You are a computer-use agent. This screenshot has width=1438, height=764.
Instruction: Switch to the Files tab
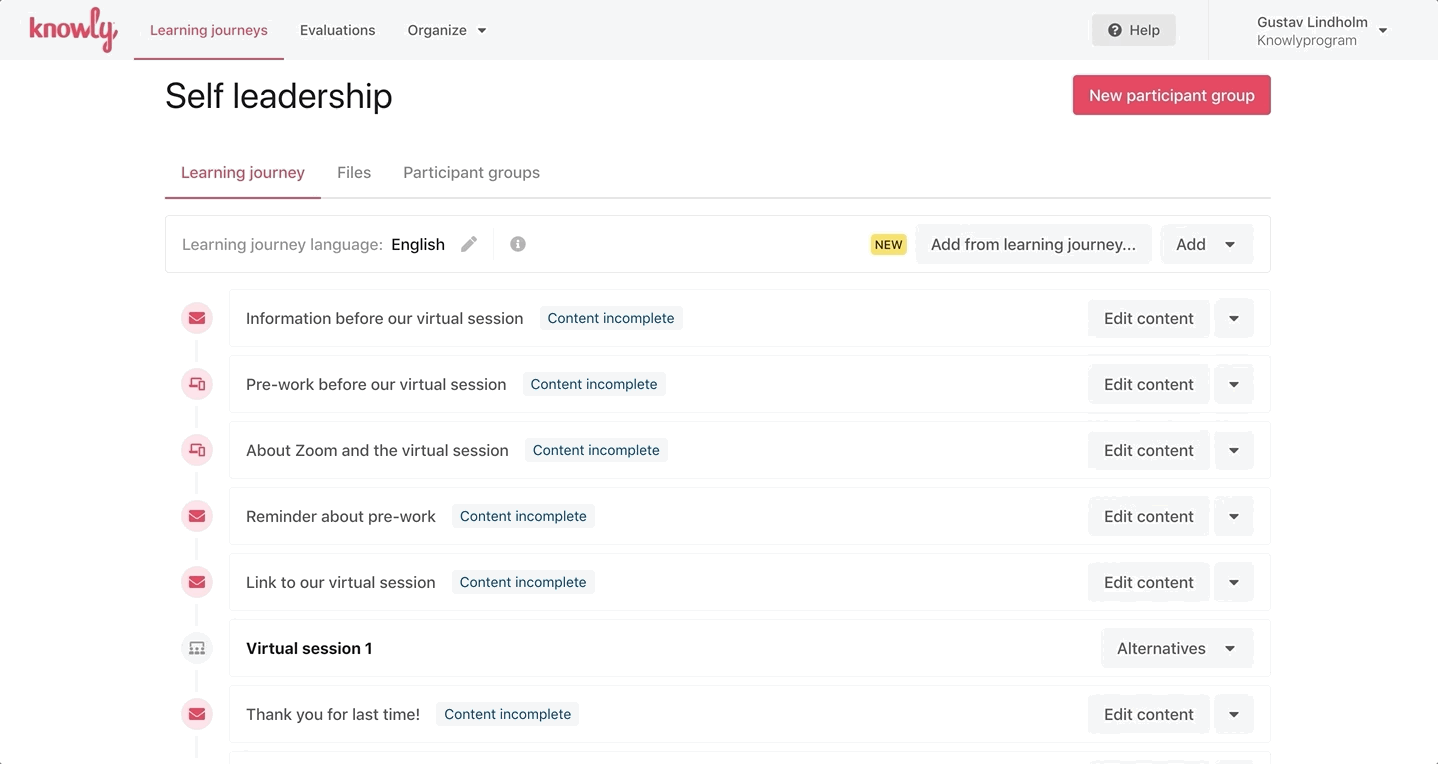tap(354, 172)
